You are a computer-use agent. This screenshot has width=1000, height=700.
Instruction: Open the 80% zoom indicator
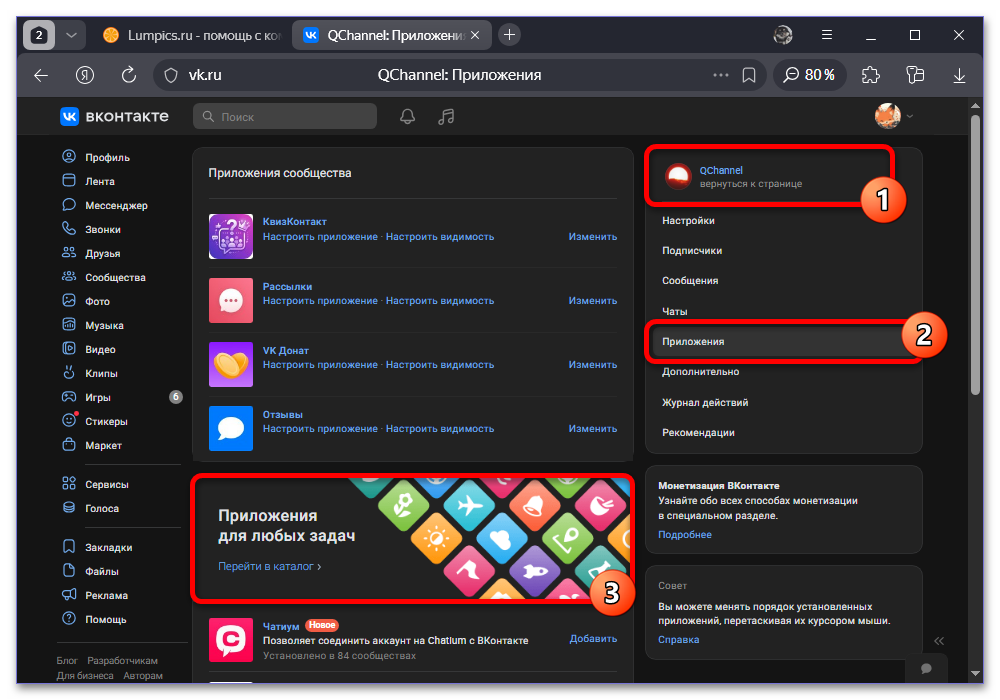click(809, 75)
